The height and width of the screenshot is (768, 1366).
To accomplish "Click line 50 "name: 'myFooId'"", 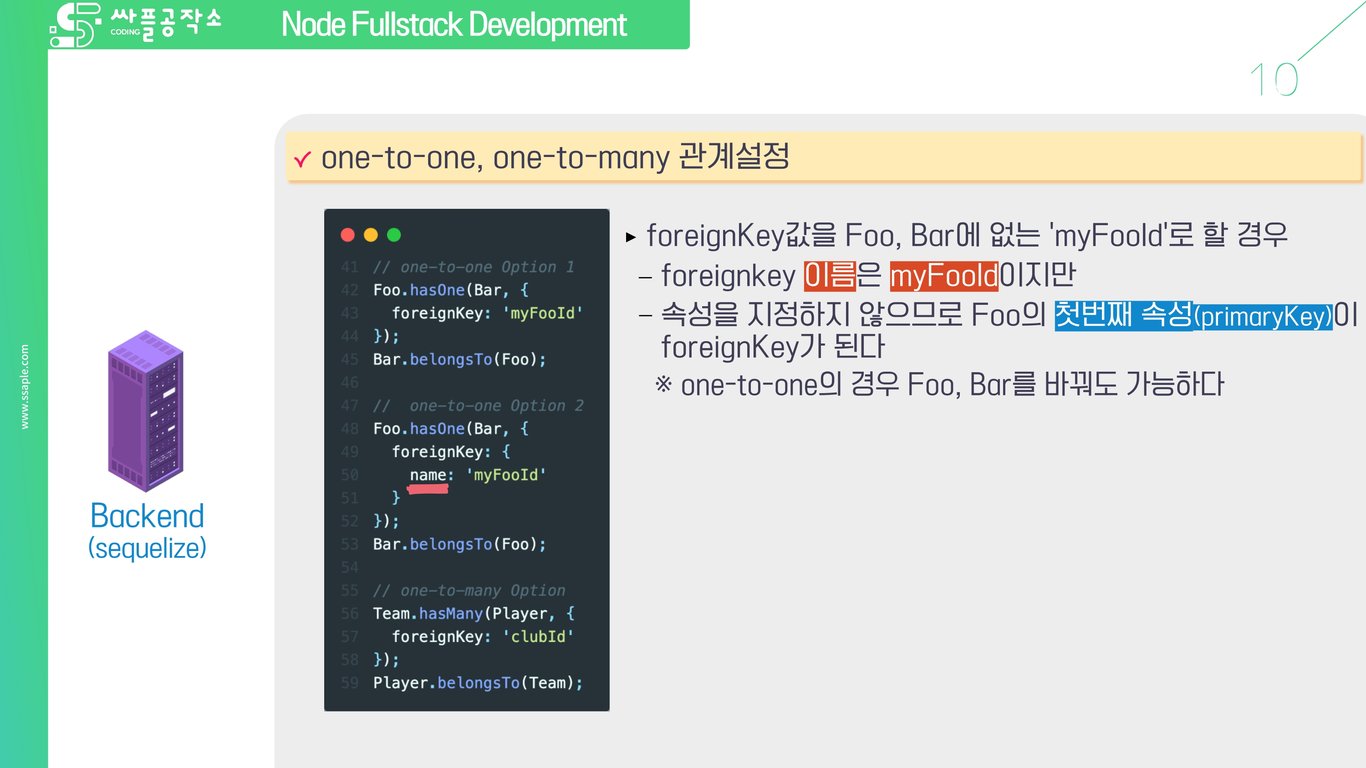I will pos(479,474).
